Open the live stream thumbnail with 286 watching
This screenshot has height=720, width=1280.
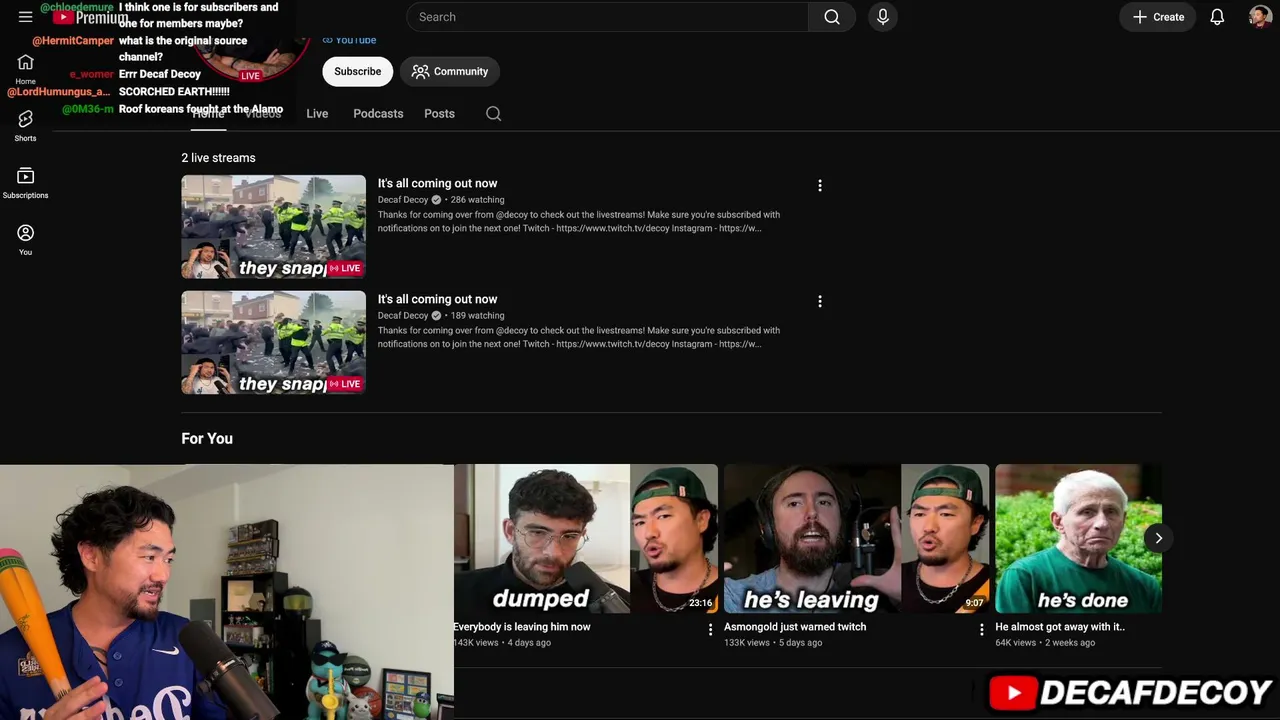[x=274, y=227]
